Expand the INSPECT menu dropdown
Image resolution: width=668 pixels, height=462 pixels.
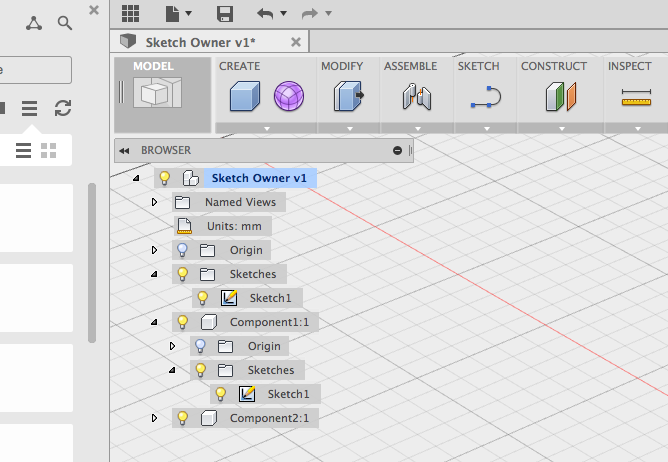637,128
